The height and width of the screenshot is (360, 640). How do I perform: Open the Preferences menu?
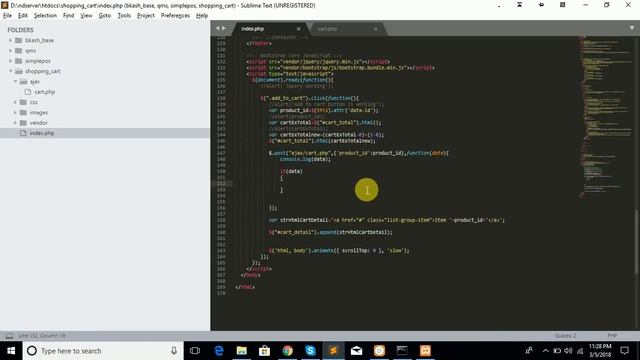[x=175, y=16]
